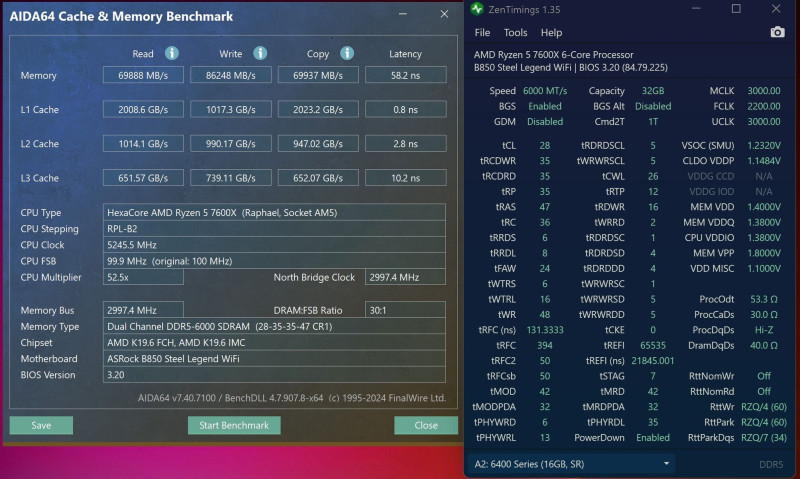Open the Help menu in ZenTimings
Image resolution: width=800 pixels, height=479 pixels.
pos(551,33)
